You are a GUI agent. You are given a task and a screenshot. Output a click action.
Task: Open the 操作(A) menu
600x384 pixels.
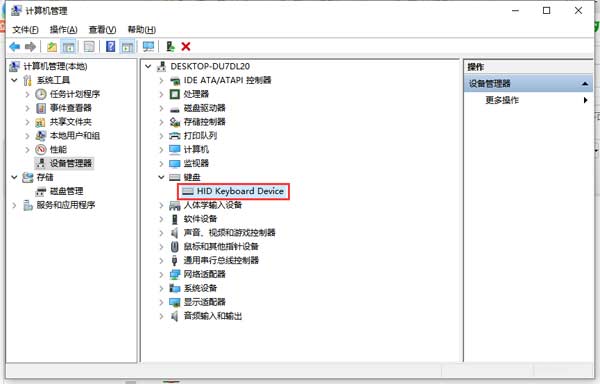pos(64,29)
